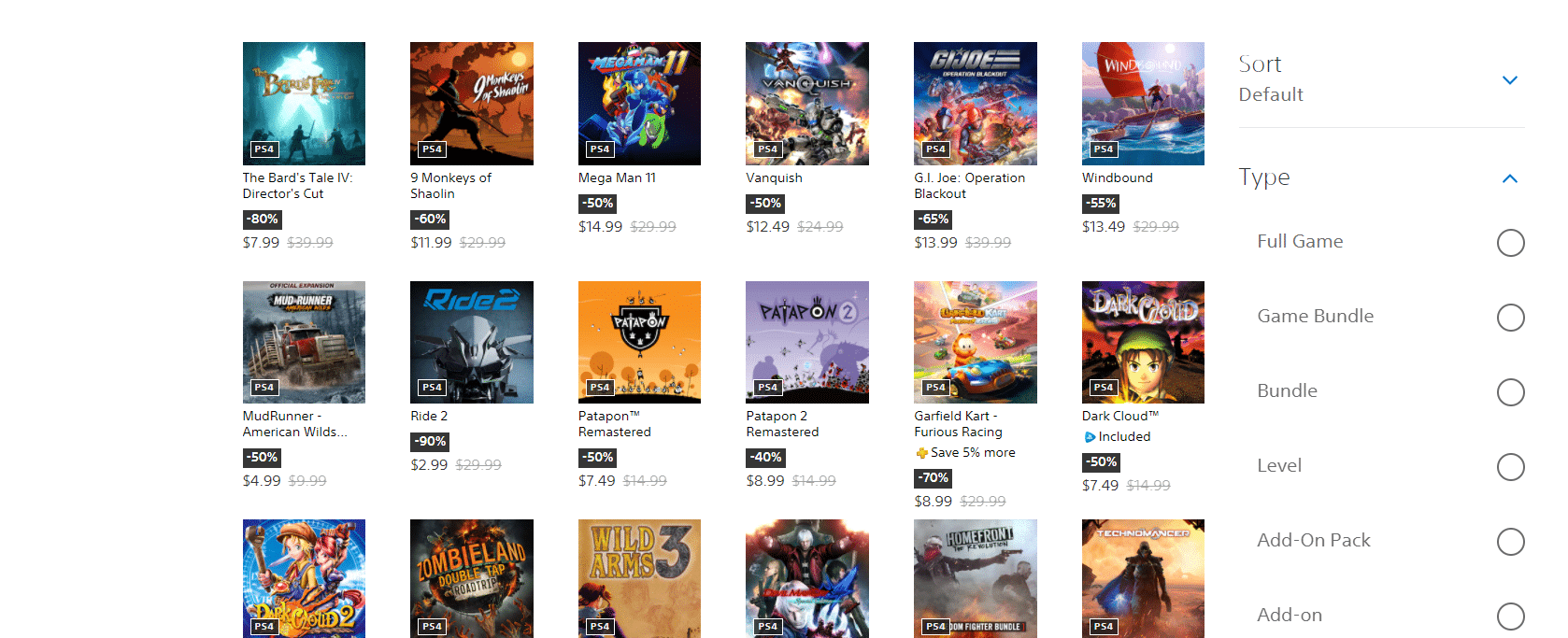Open the Windbound game thumbnail
Screen dimensions: 1568x638
1143,104
